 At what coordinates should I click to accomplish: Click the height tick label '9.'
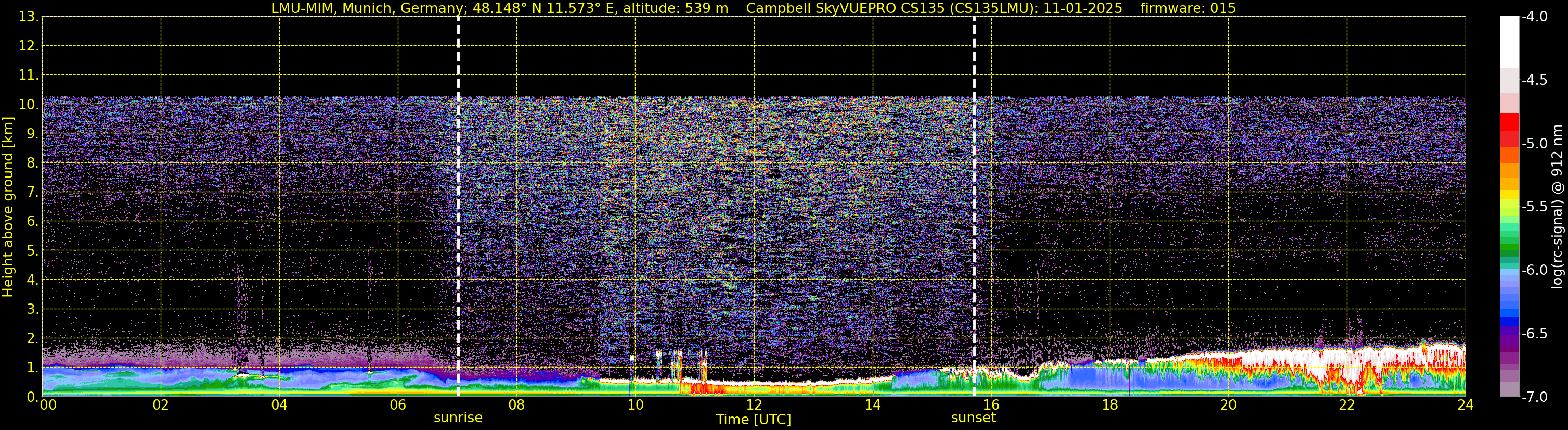tap(32, 134)
